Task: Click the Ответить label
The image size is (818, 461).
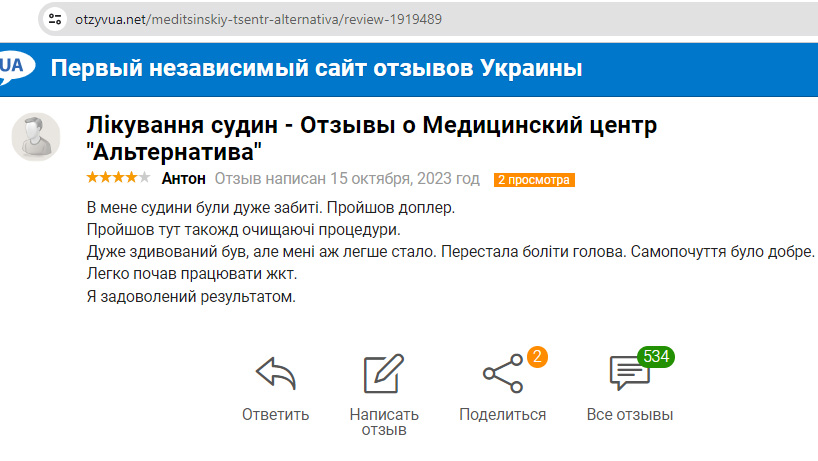Action: click(275, 415)
